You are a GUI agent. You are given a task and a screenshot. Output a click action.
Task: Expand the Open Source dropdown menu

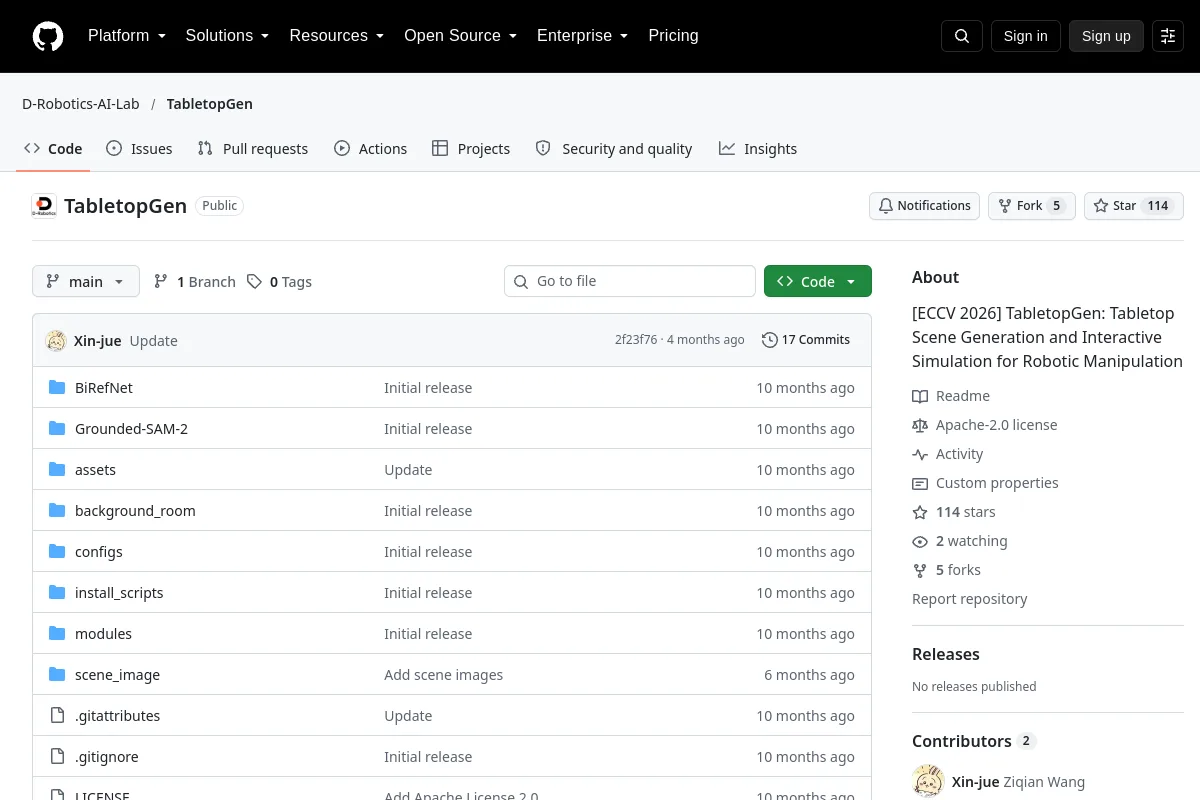point(460,36)
